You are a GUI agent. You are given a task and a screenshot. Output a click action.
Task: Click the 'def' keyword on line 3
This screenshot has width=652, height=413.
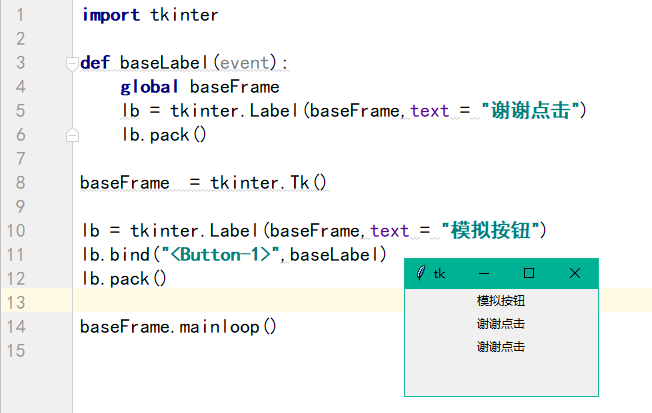(95, 63)
